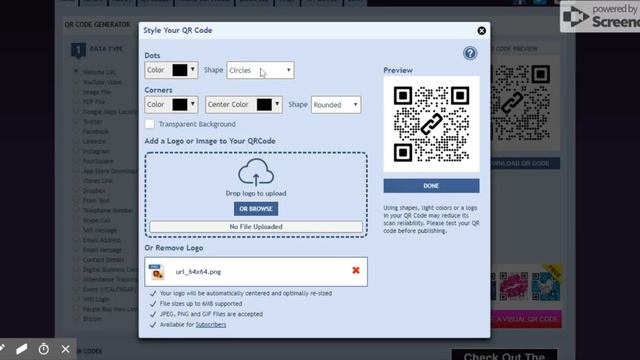Click Download QR Code in background page
This screenshot has width=640, height=360.
525,163
